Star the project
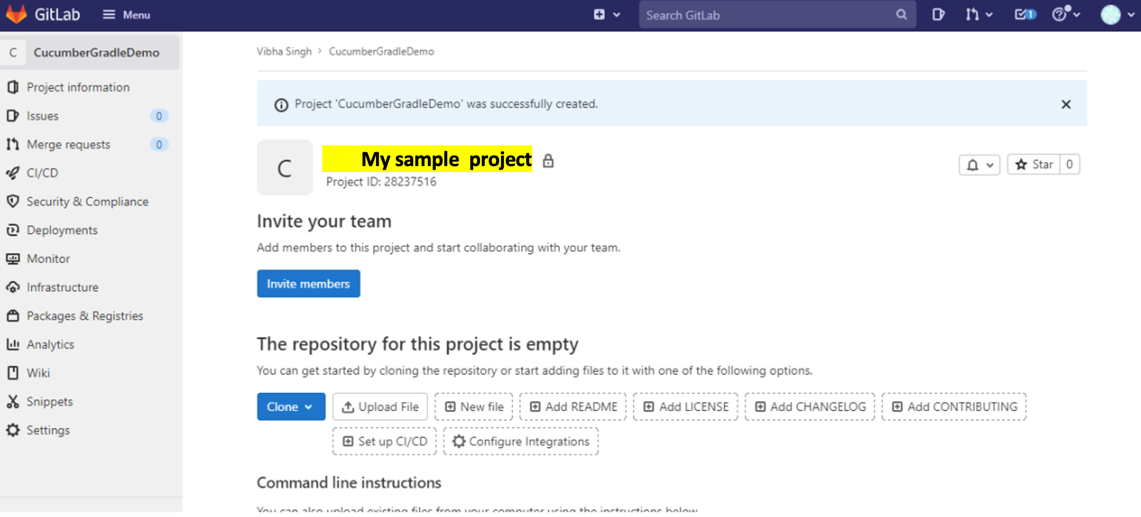The height and width of the screenshot is (517, 1141). click(x=1034, y=165)
